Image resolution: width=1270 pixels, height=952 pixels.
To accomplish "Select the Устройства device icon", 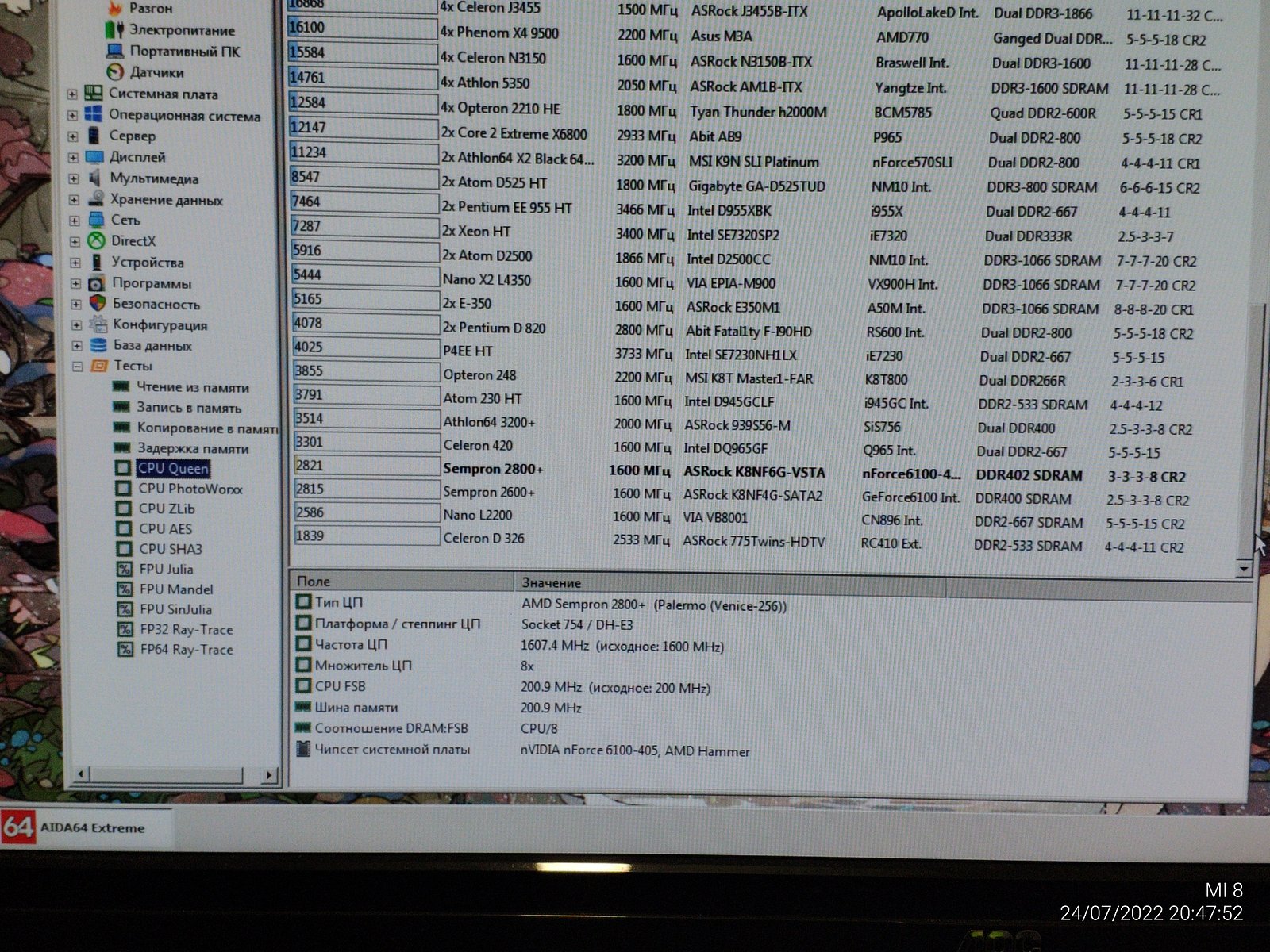I will point(97,262).
